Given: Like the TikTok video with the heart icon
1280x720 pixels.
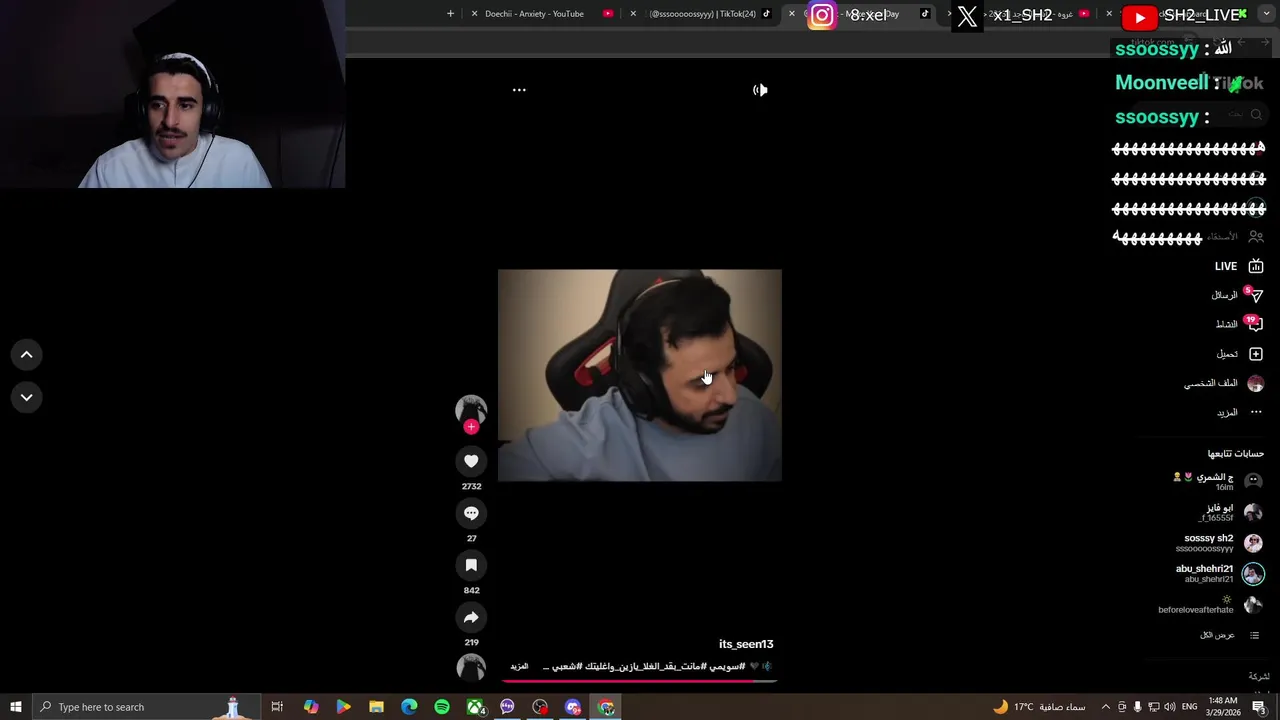Looking at the screenshot, I should tap(471, 461).
